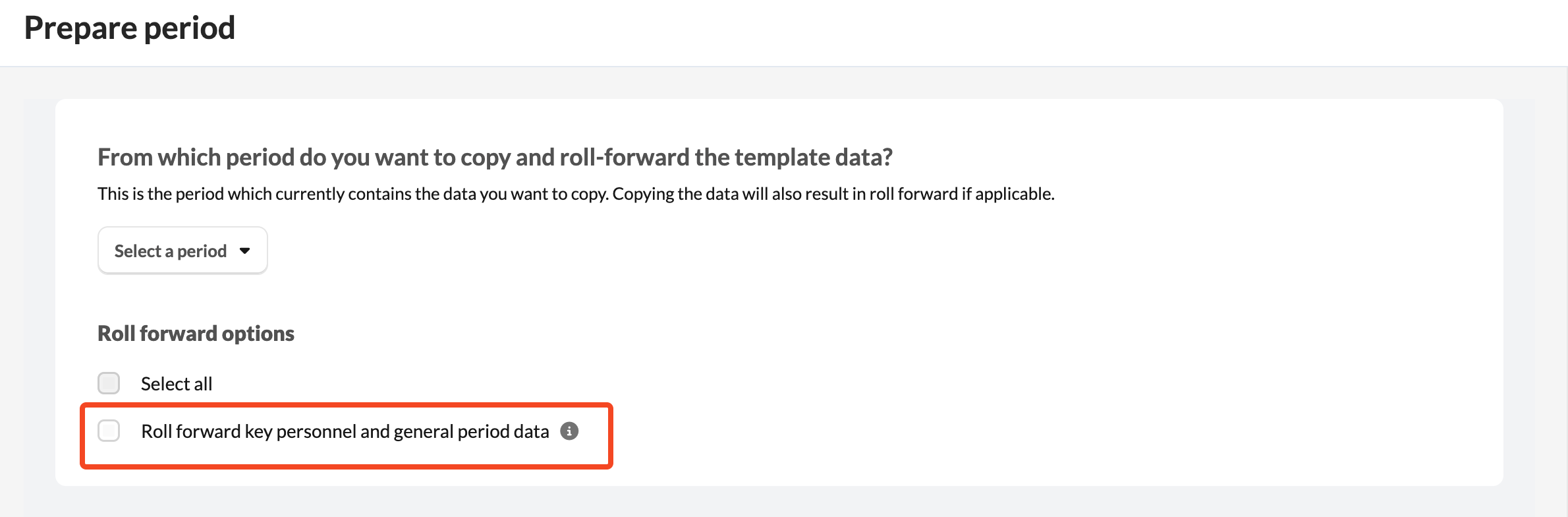Click the words 'Select a period'
The width and height of the screenshot is (1568, 517).
tap(171, 251)
